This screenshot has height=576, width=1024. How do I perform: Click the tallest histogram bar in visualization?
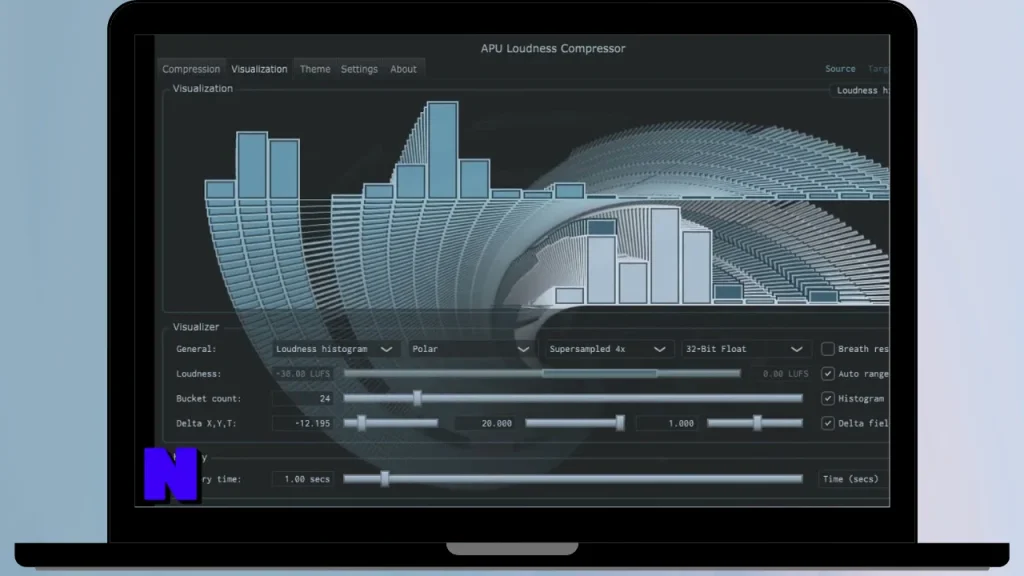[x=442, y=150]
